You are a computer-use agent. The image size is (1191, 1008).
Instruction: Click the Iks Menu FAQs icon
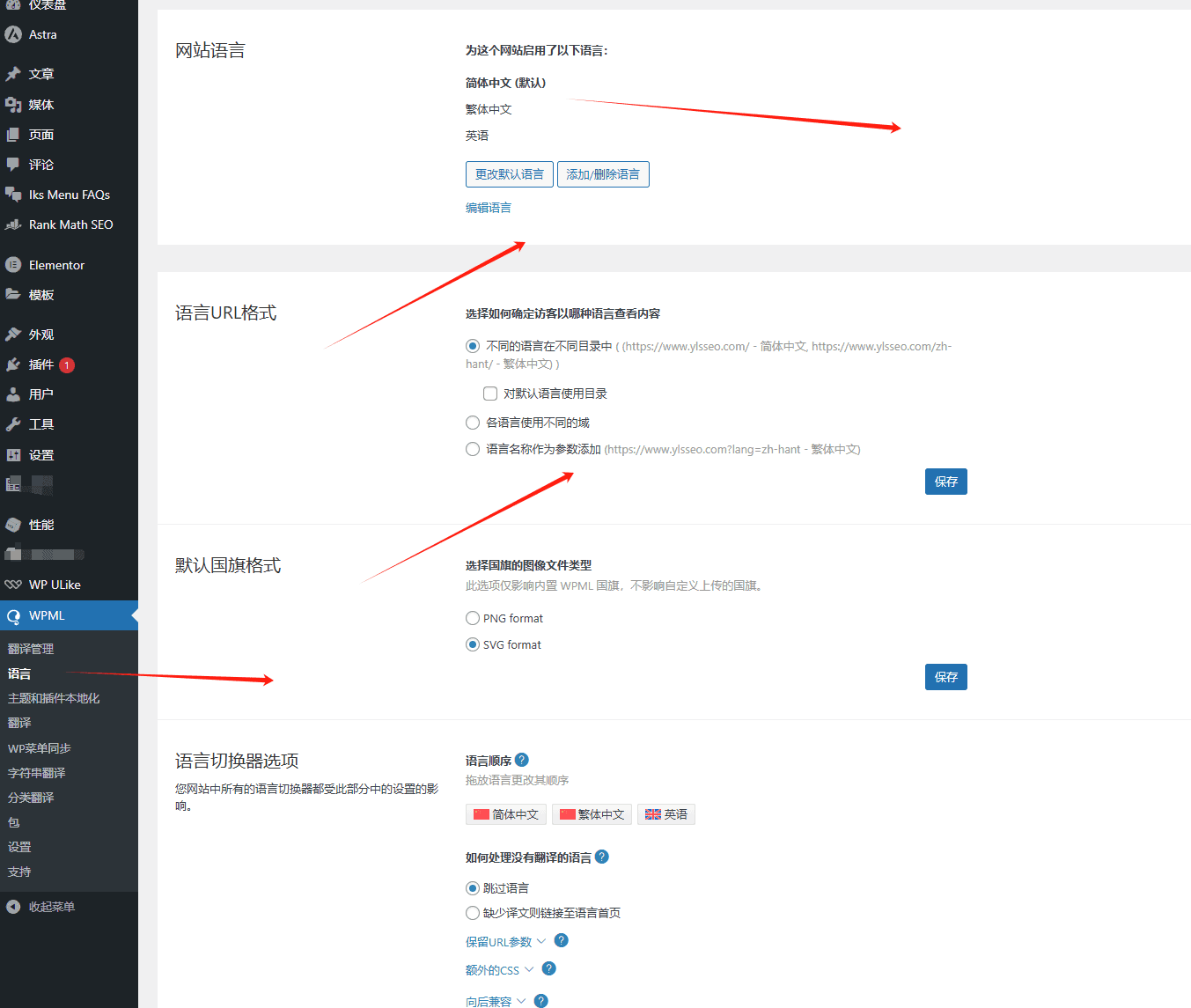point(13,195)
